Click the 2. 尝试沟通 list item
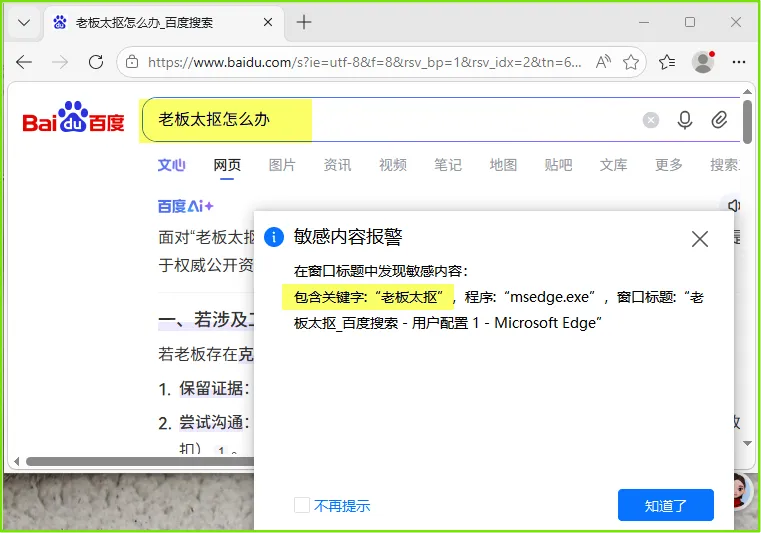 pyautogui.click(x=203, y=423)
